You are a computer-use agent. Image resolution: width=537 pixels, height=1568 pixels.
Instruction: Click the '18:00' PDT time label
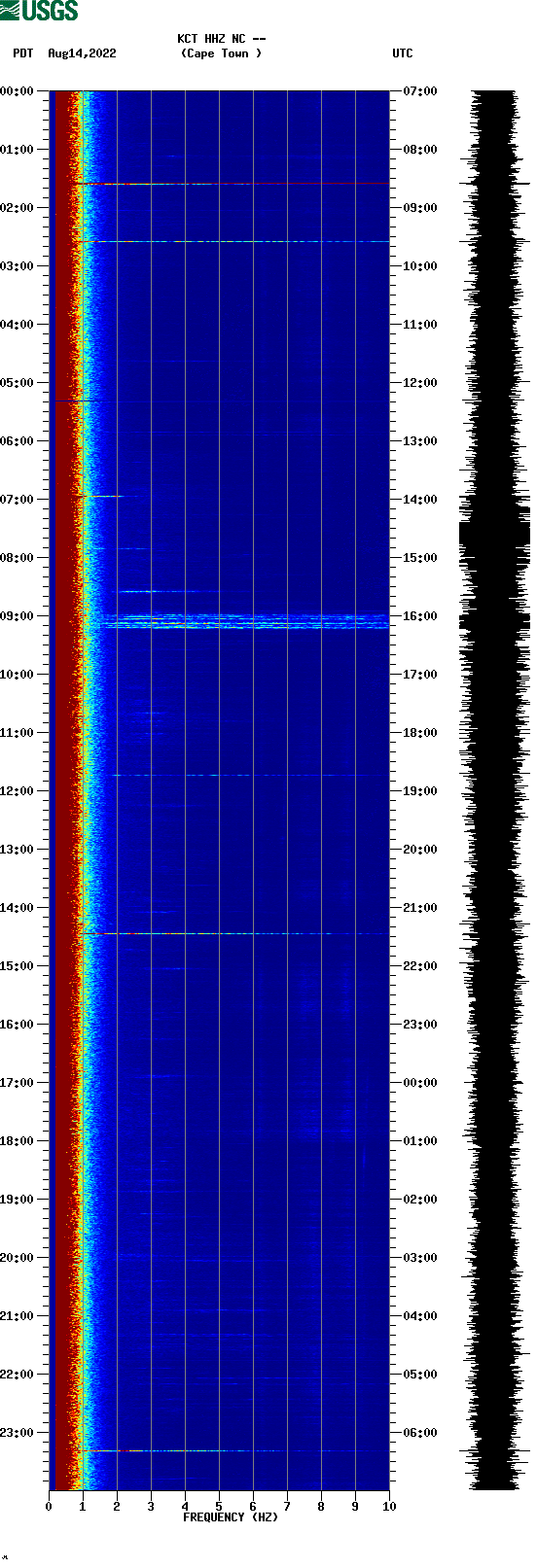(x=17, y=1141)
